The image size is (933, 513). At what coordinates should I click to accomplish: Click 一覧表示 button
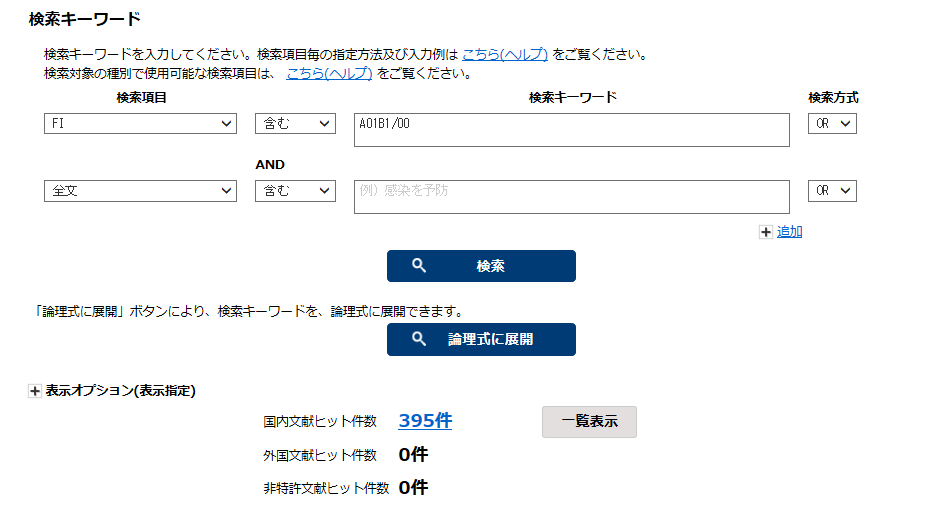point(589,422)
